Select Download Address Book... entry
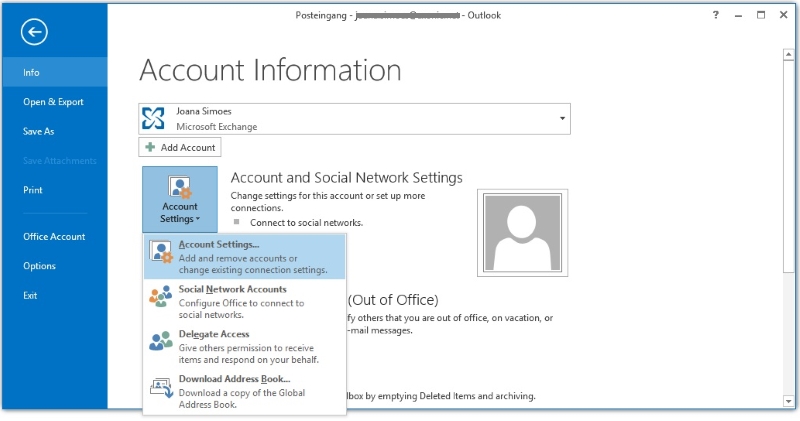This screenshot has width=800, height=421. pyautogui.click(x=244, y=391)
